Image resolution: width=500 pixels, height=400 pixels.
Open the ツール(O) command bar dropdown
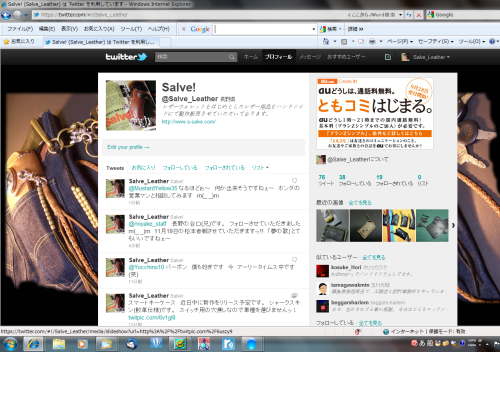471,42
